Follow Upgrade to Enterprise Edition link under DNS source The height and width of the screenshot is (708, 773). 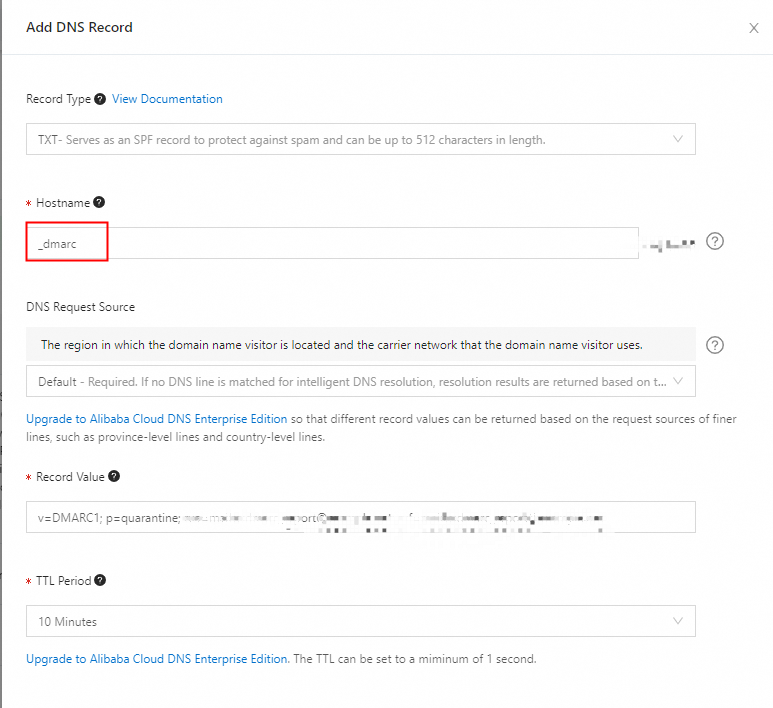pos(156,419)
